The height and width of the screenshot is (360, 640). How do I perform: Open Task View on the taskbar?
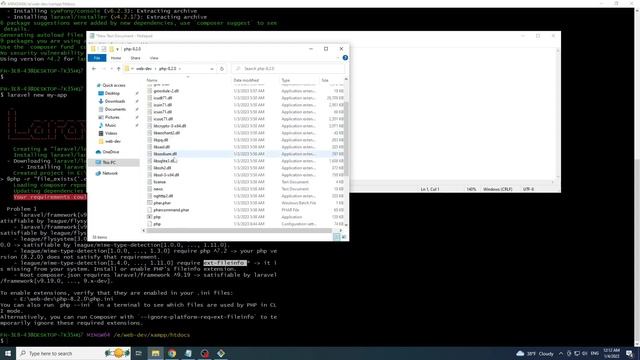138,353
